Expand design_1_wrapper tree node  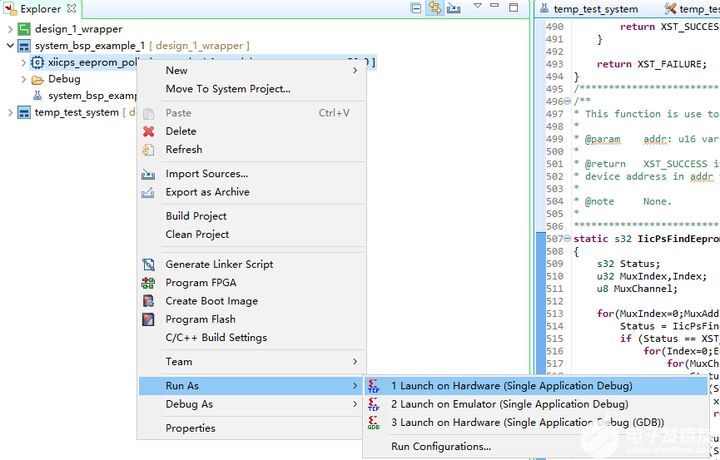(10, 29)
